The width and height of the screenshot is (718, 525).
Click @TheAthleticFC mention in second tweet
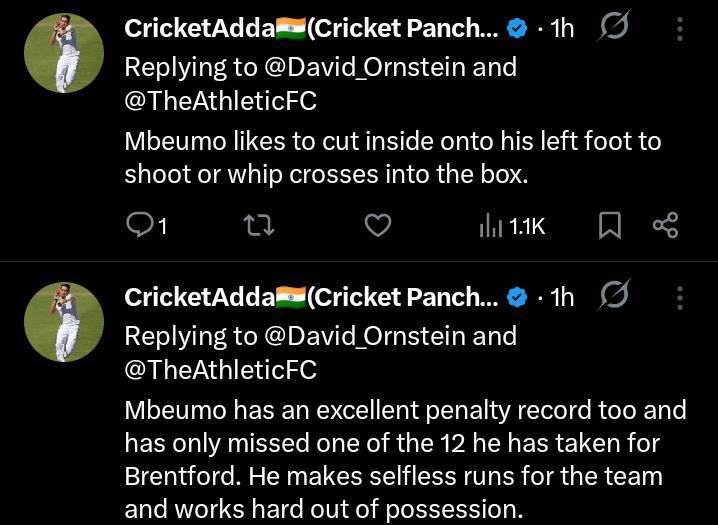pos(220,369)
